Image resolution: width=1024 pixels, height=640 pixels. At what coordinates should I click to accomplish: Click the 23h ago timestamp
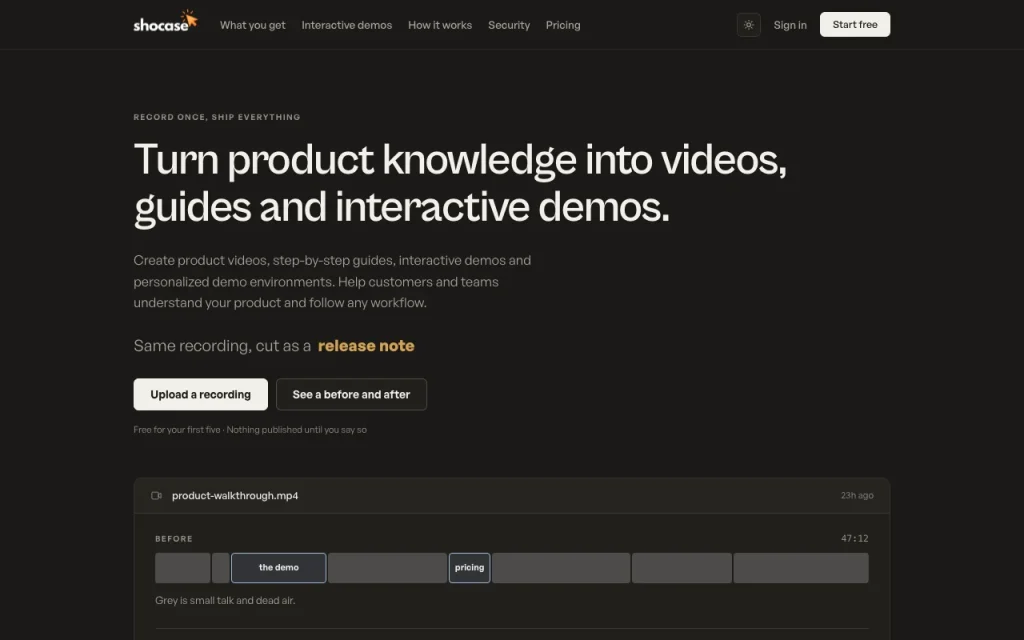[x=857, y=496]
